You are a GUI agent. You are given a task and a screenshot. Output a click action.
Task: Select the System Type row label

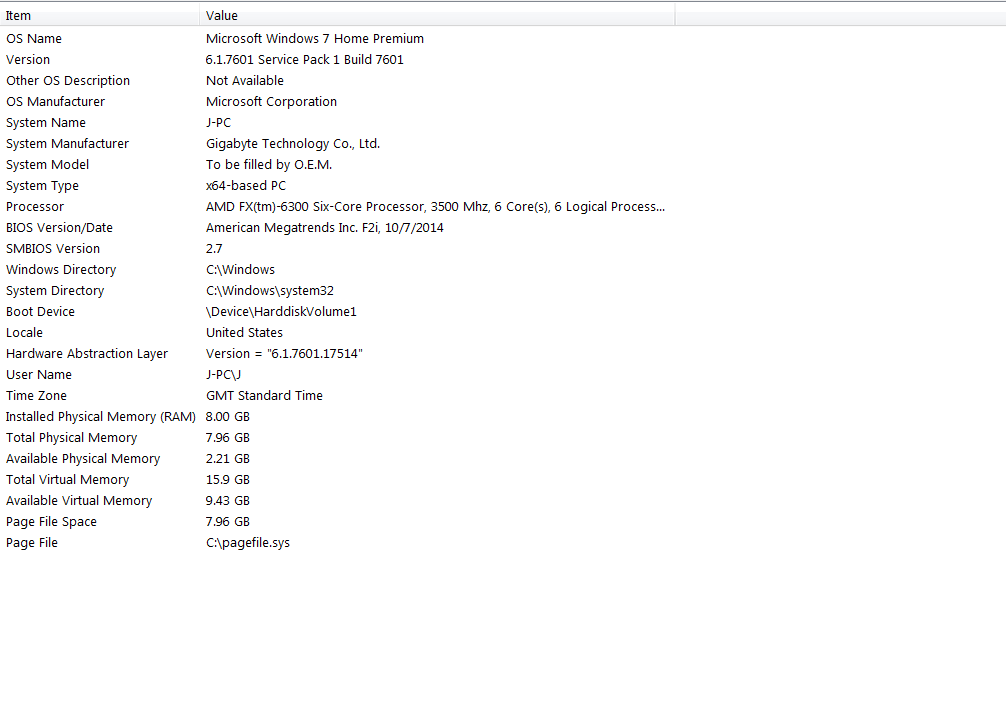42,186
